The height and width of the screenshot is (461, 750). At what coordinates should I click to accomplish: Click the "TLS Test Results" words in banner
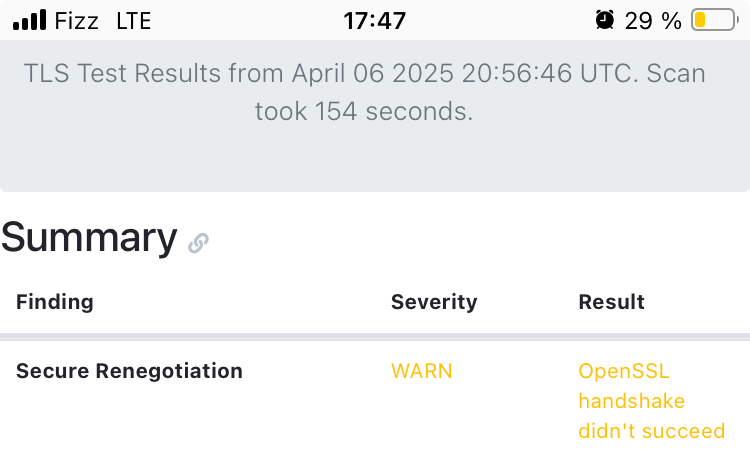120,73
